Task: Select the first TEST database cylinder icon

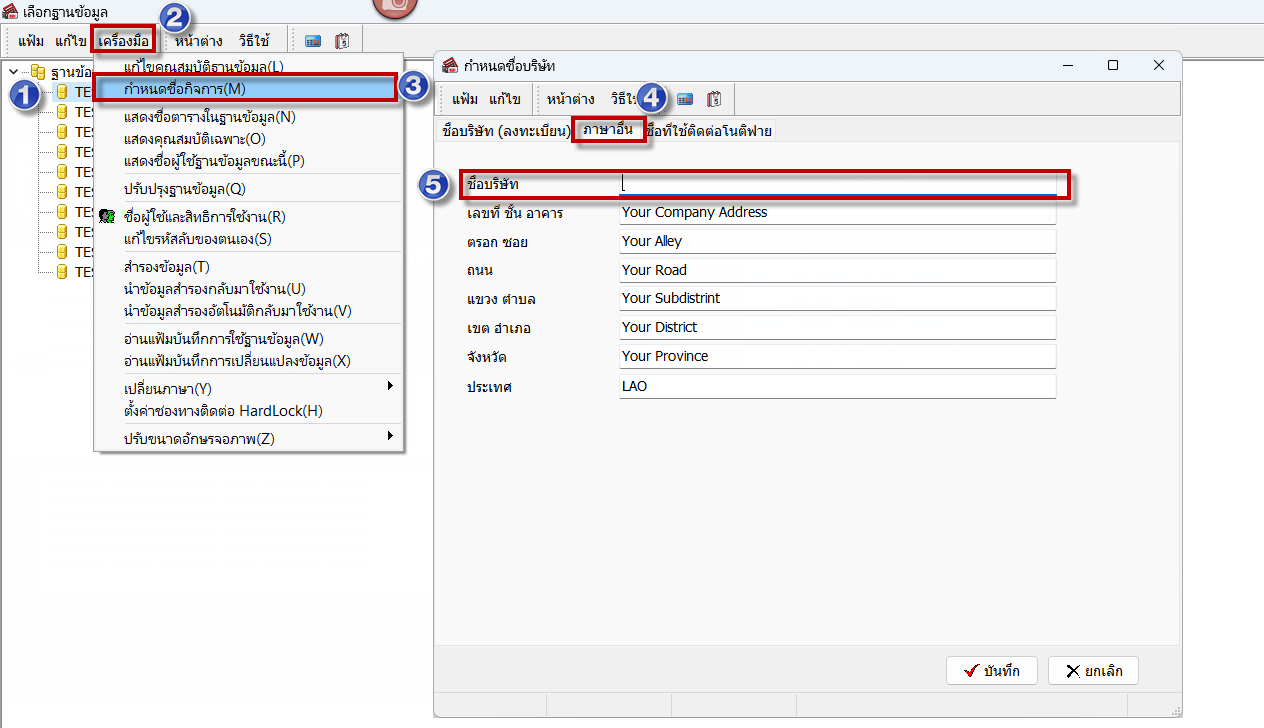Action: tap(61, 92)
